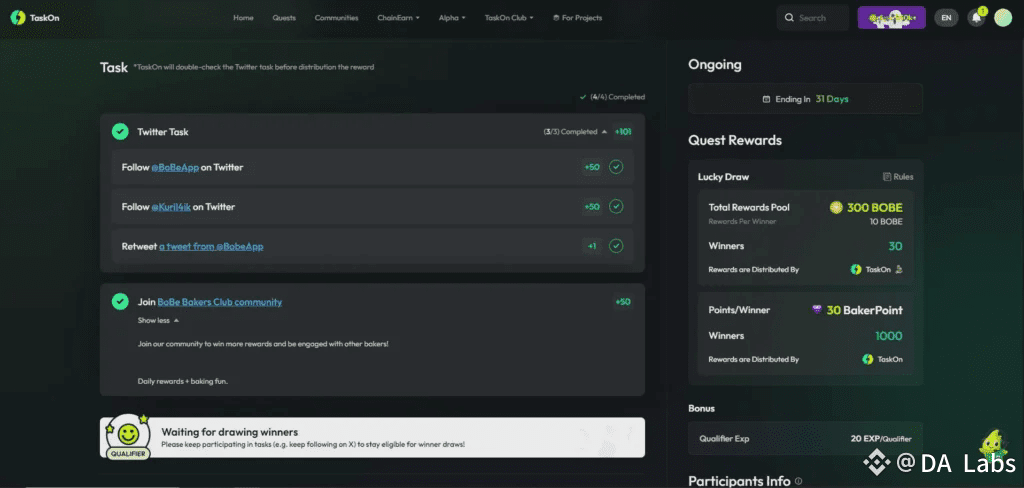Click the calendar icon next to Ending In
This screenshot has width=1024, height=488.
tap(767, 99)
